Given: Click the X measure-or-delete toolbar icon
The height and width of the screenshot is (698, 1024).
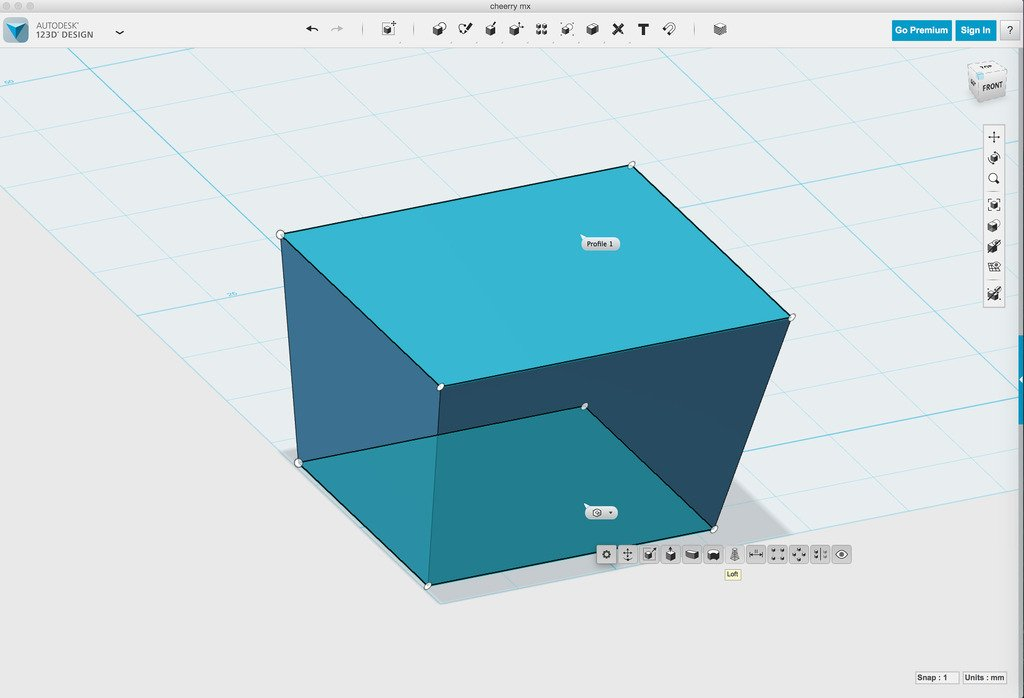Looking at the screenshot, I should click(618, 29).
